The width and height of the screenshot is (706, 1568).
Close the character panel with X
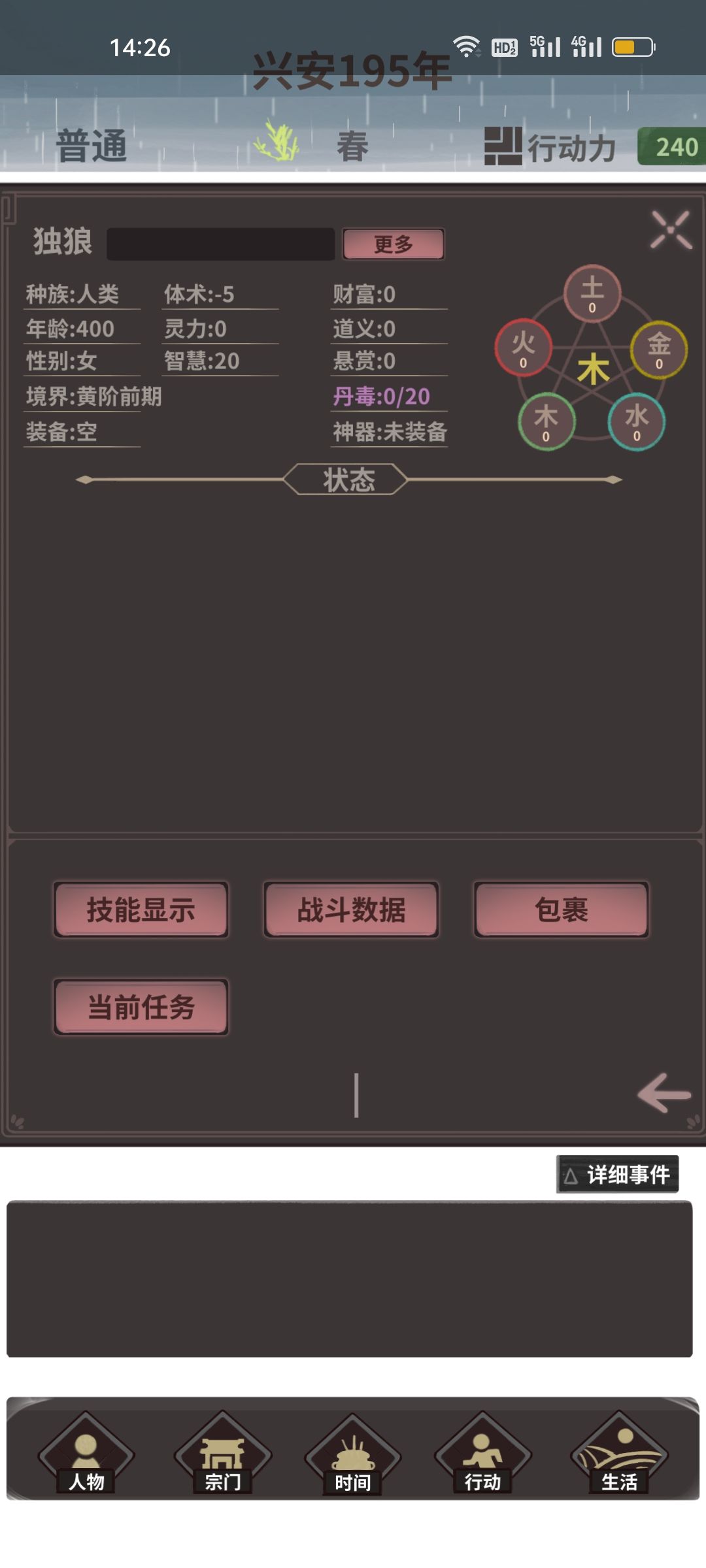[x=671, y=229]
